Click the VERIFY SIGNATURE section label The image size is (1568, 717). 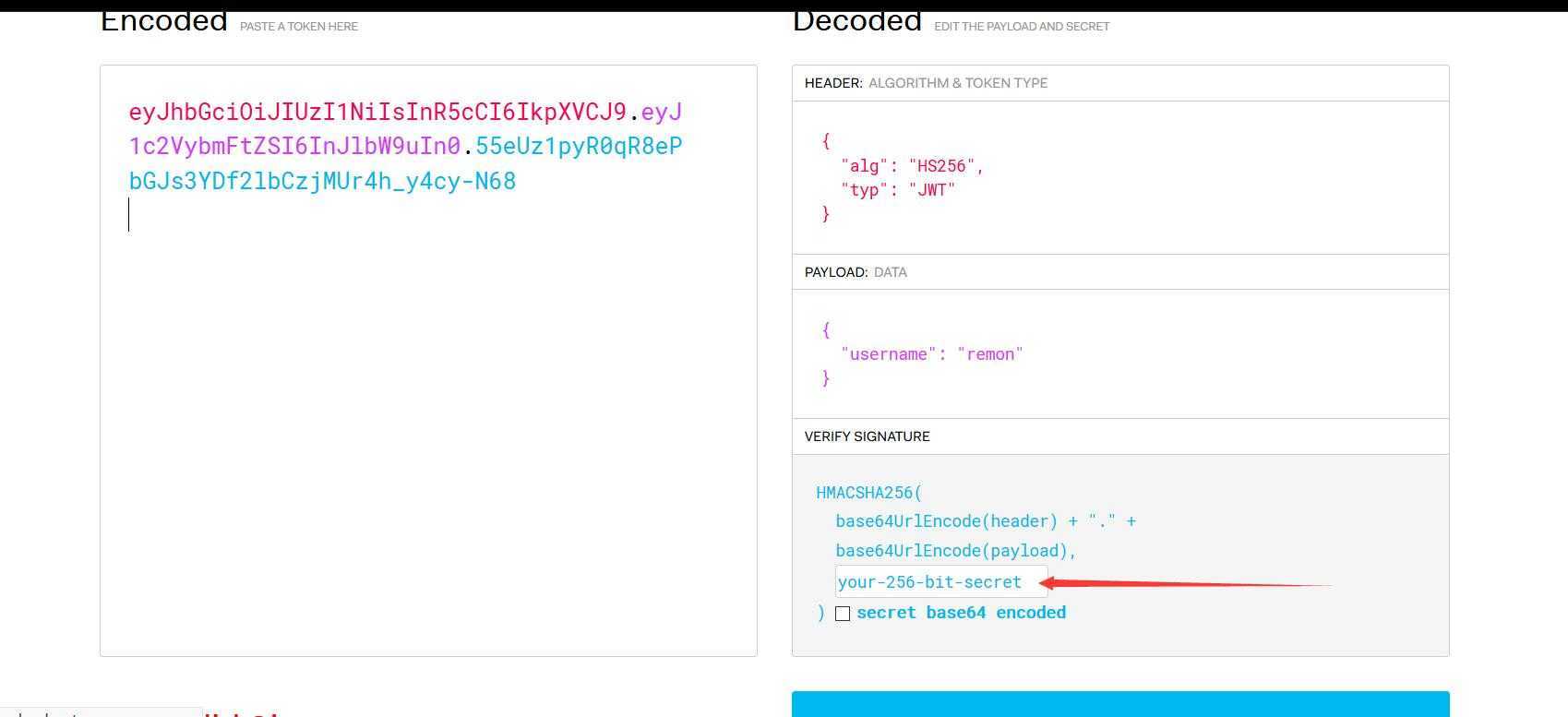[867, 436]
